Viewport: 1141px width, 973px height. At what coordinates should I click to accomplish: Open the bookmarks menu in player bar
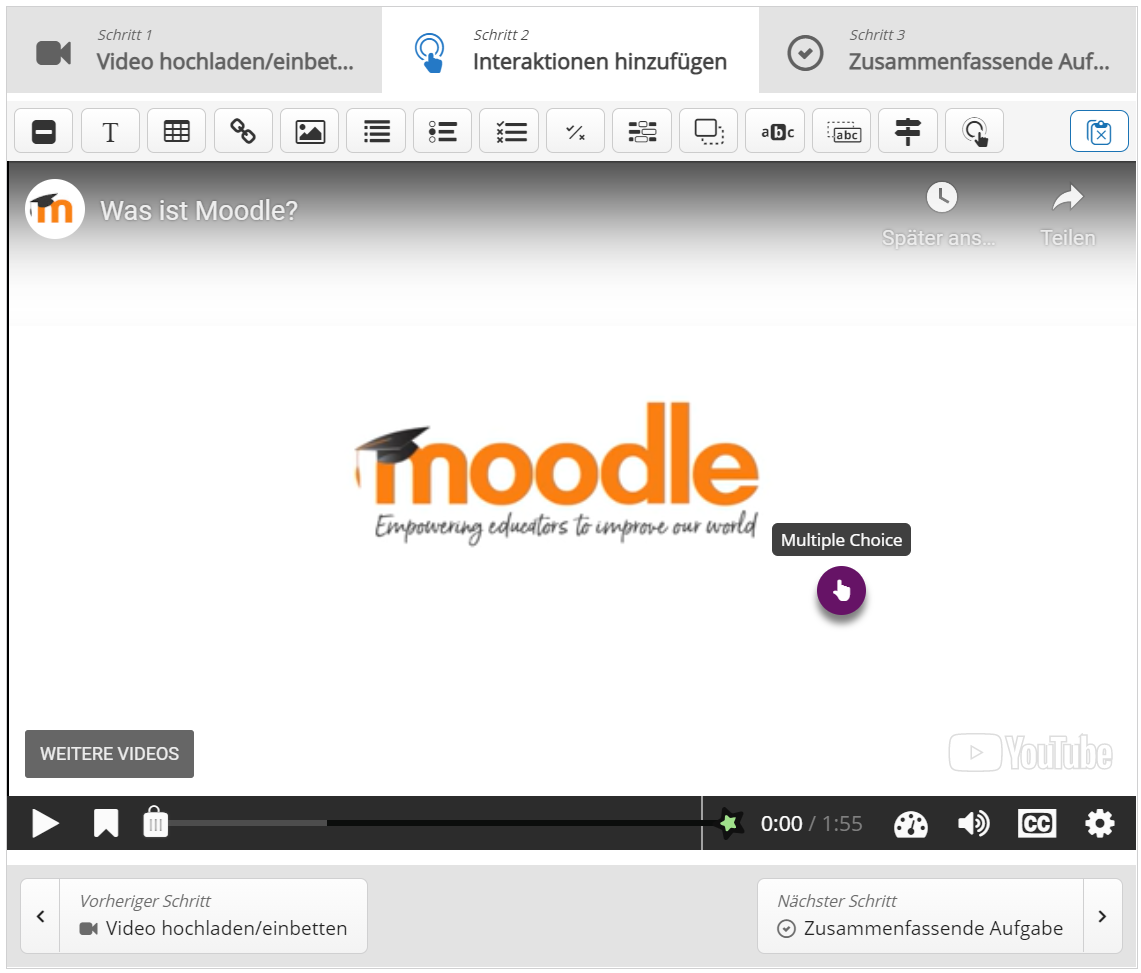[x=106, y=823]
